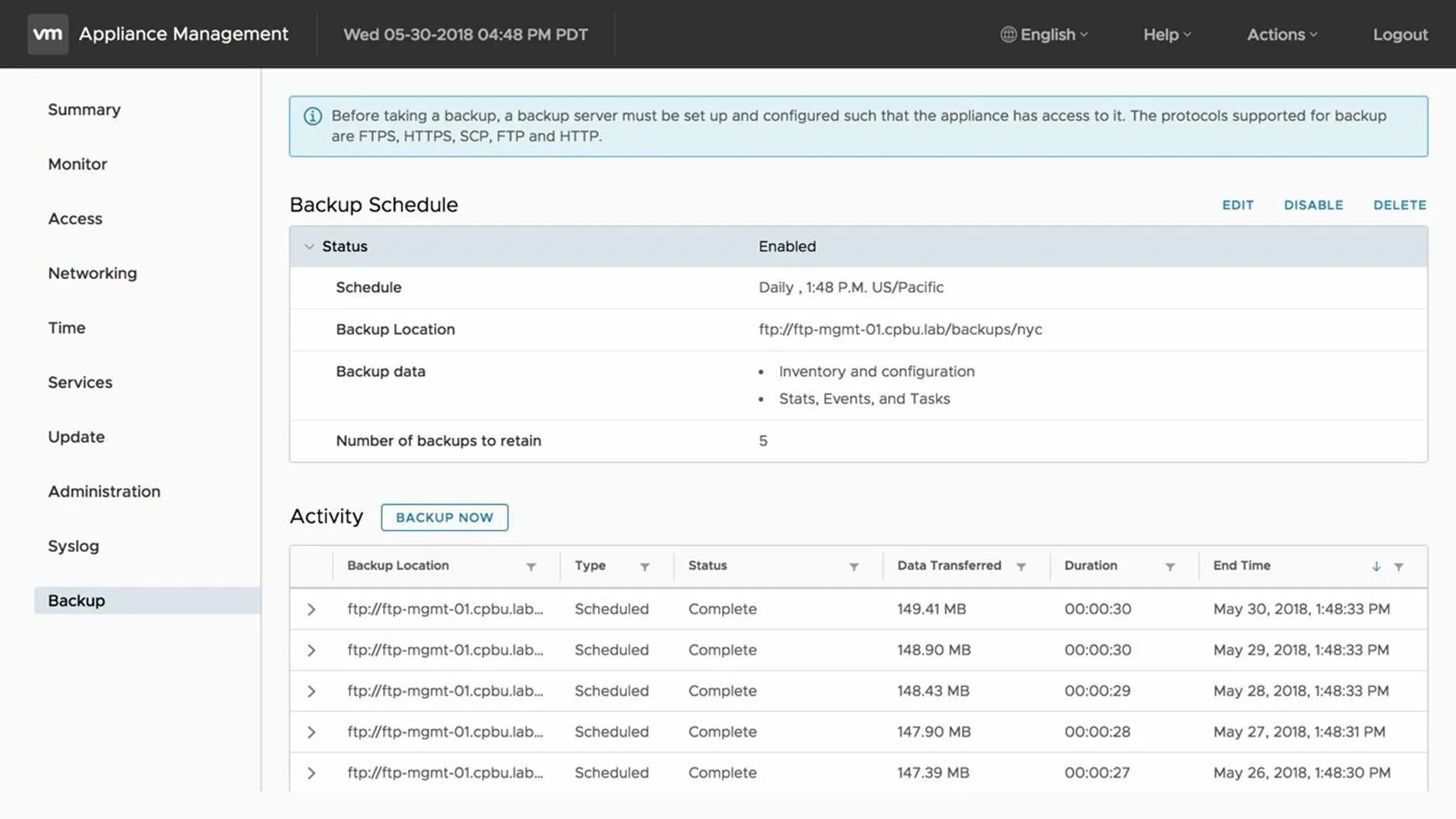Collapse the Backup Schedule Status section
The image size is (1456, 819).
point(309,247)
